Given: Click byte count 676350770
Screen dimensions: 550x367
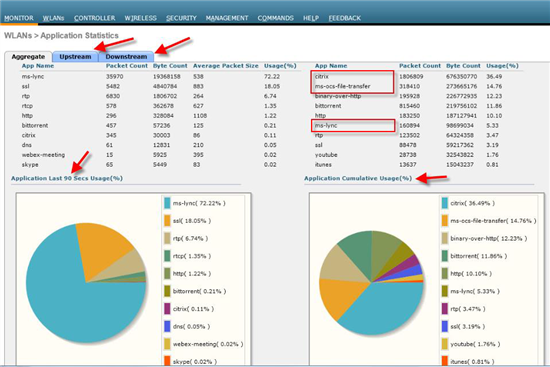Looking at the screenshot, I should pos(462,76).
